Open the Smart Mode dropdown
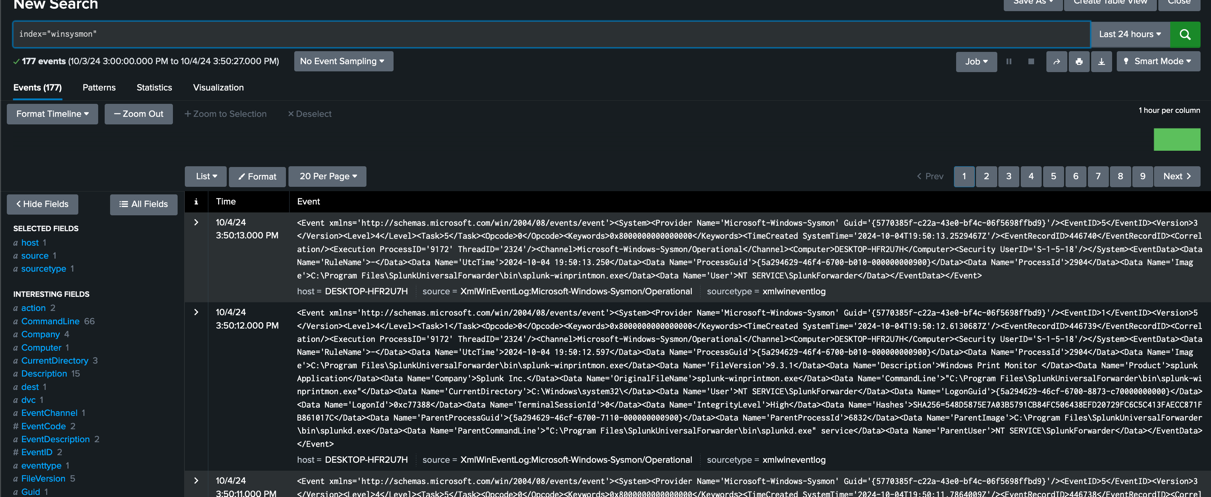The height and width of the screenshot is (497, 1211). [x=1158, y=61]
